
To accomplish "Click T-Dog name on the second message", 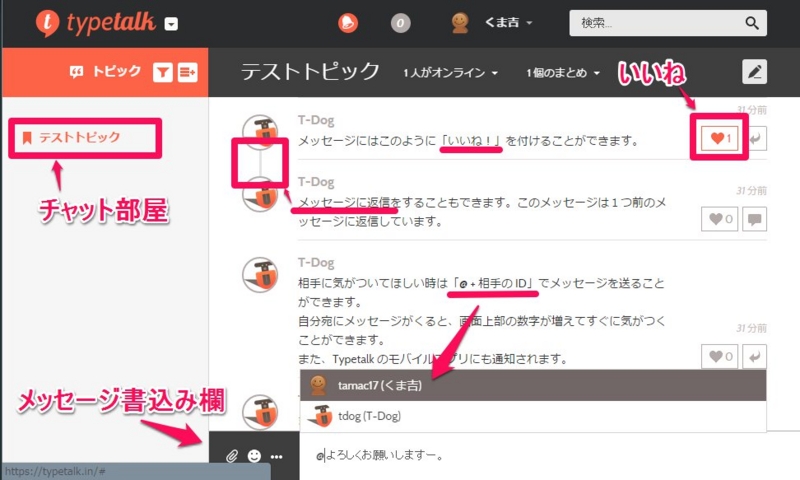I will pyautogui.click(x=316, y=182).
